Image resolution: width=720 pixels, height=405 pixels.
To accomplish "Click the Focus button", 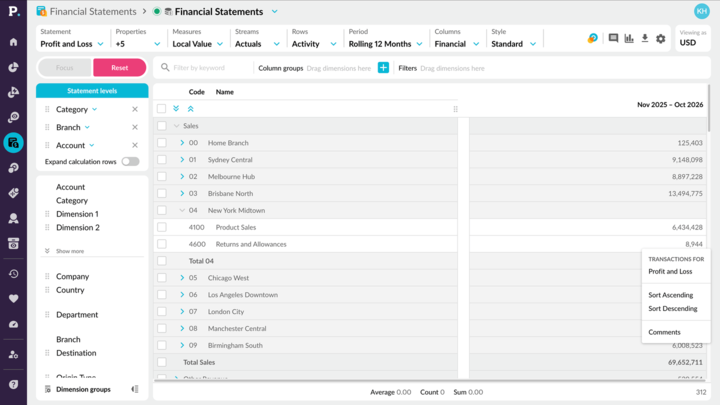I will [x=65, y=68].
